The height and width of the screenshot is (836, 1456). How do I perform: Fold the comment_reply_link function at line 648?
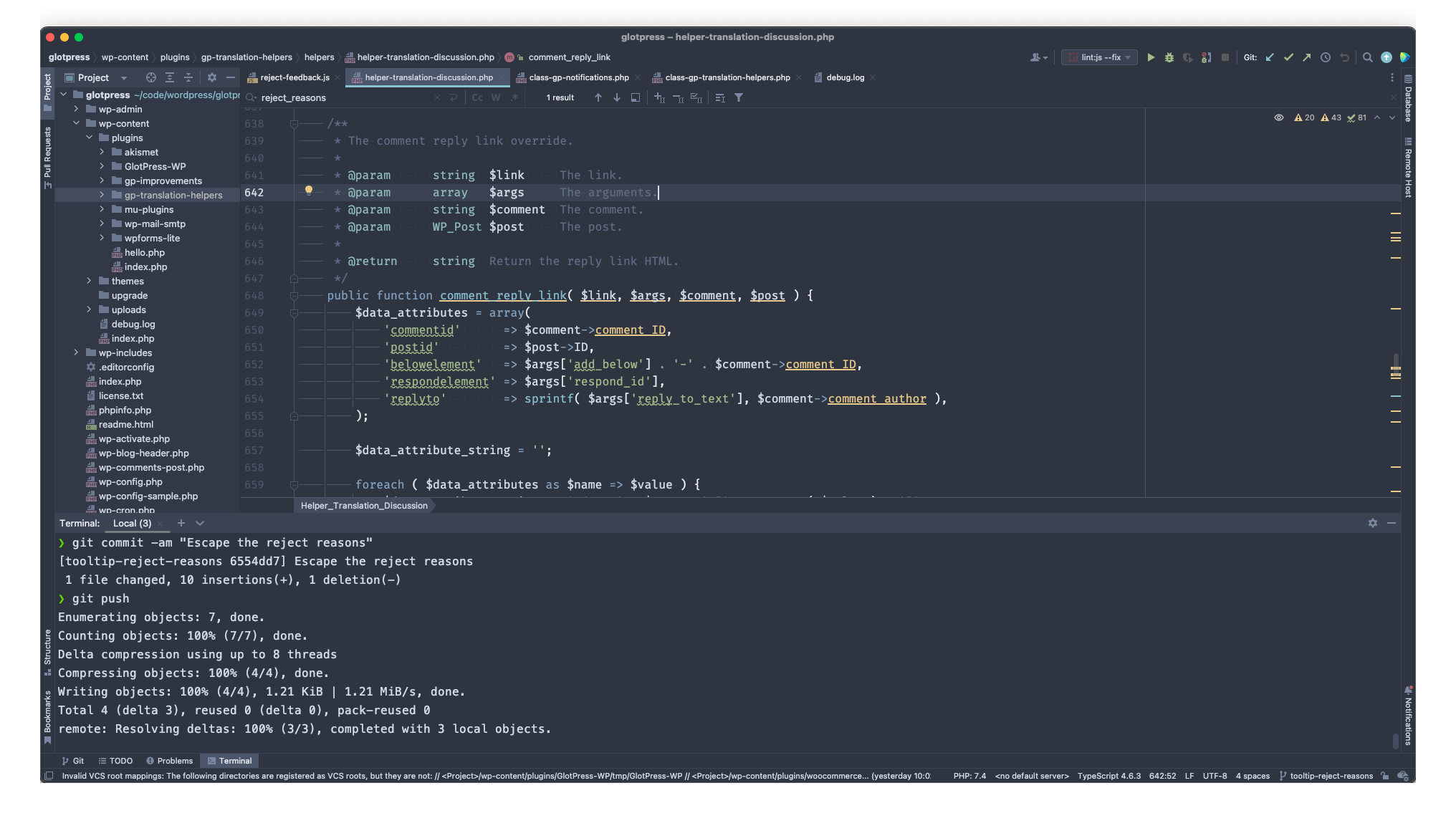tap(294, 295)
